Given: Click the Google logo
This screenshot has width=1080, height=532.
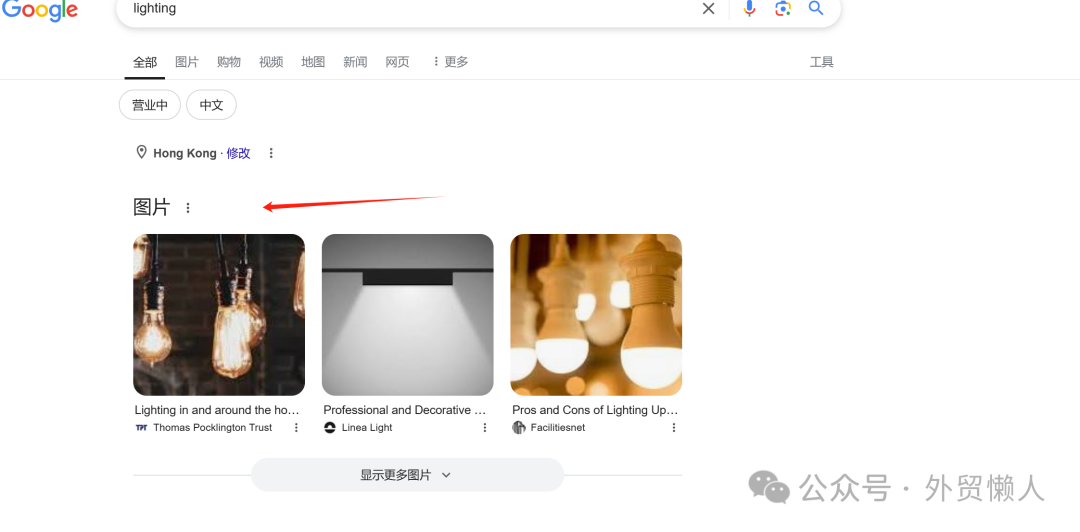Looking at the screenshot, I should point(39,10).
